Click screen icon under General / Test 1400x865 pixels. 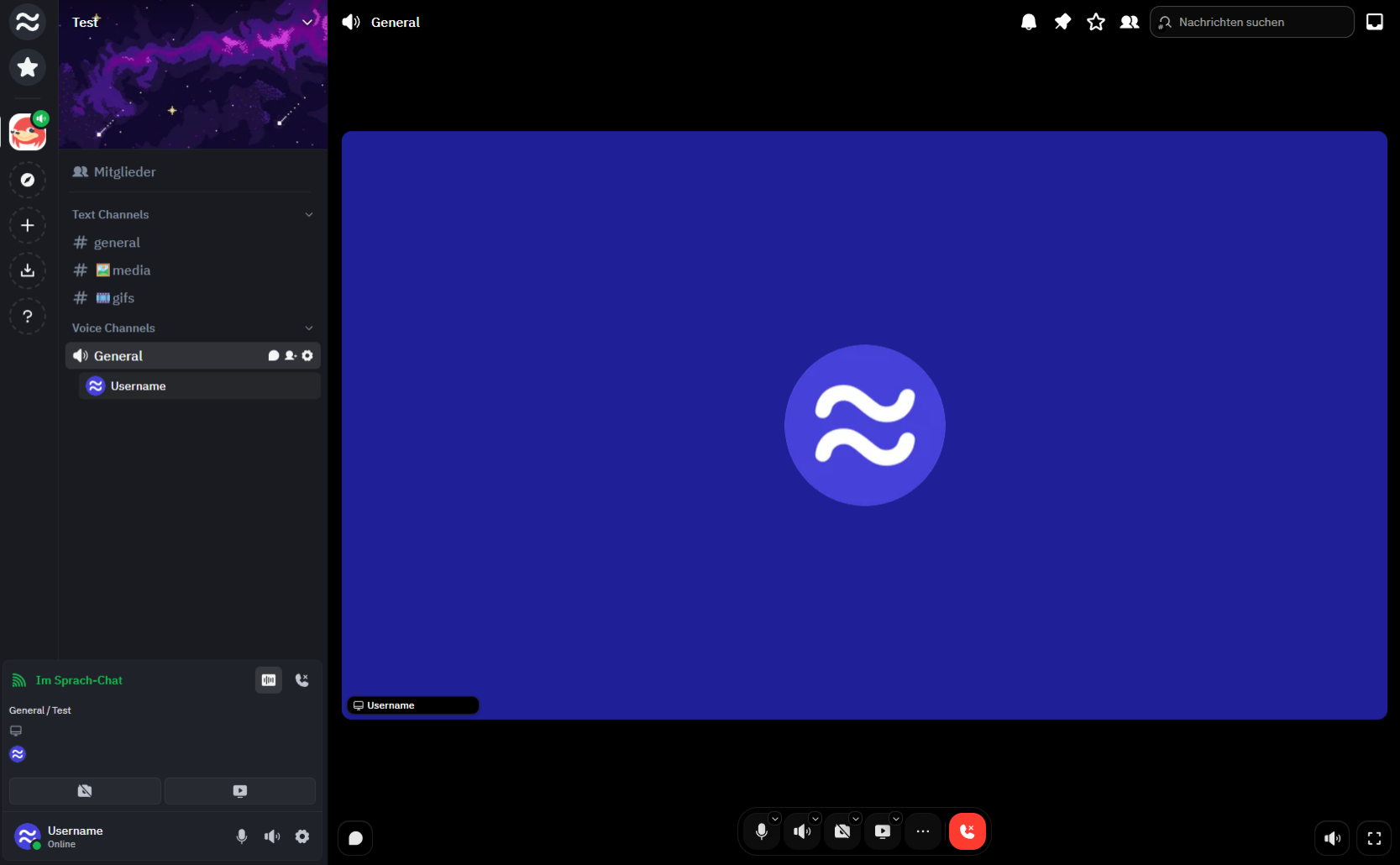(x=16, y=731)
